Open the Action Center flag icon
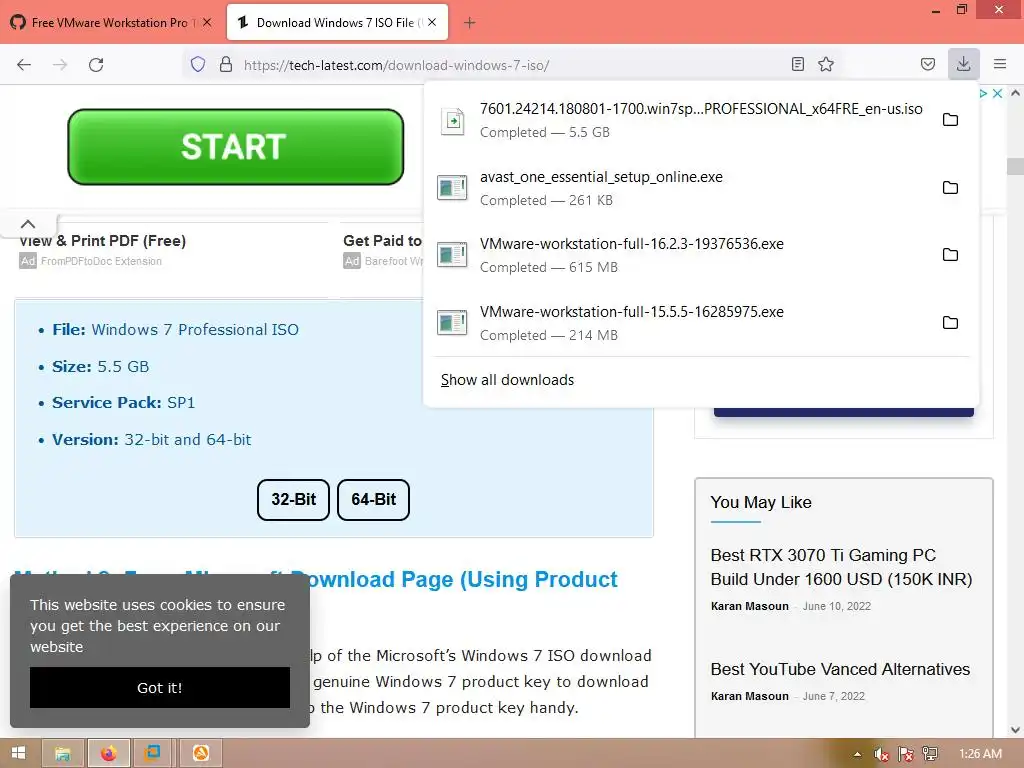Image resolution: width=1024 pixels, height=768 pixels. click(906, 754)
